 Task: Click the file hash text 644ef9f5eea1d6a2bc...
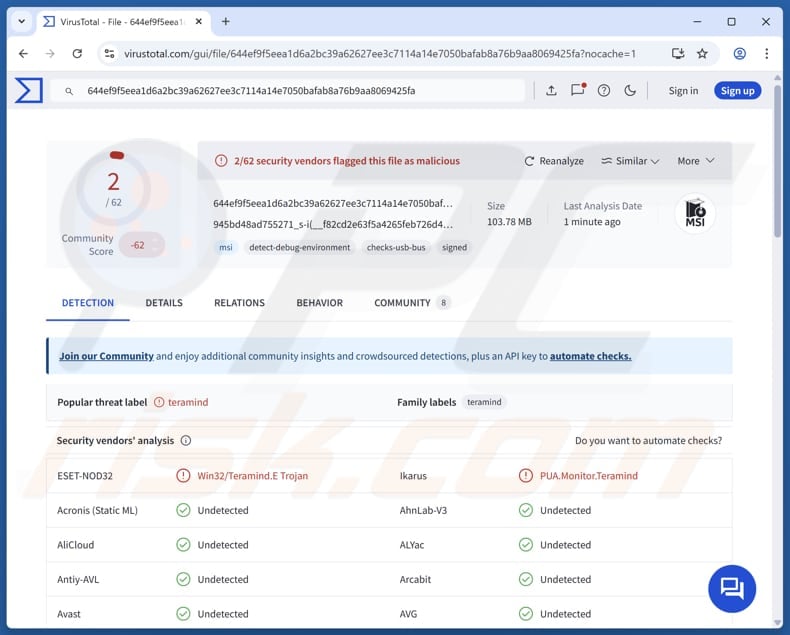coord(333,204)
